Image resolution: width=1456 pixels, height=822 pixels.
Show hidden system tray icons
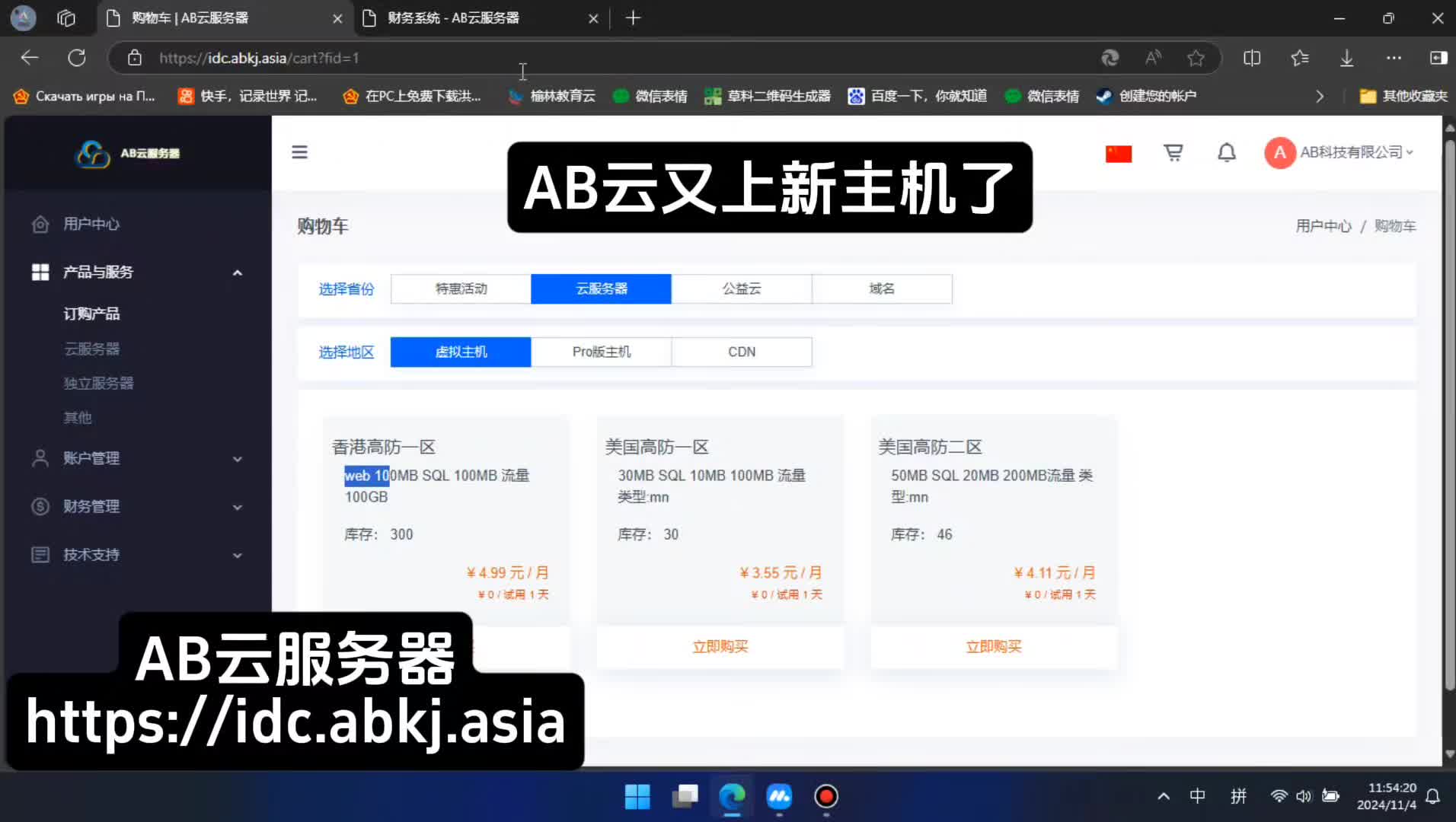[1164, 797]
